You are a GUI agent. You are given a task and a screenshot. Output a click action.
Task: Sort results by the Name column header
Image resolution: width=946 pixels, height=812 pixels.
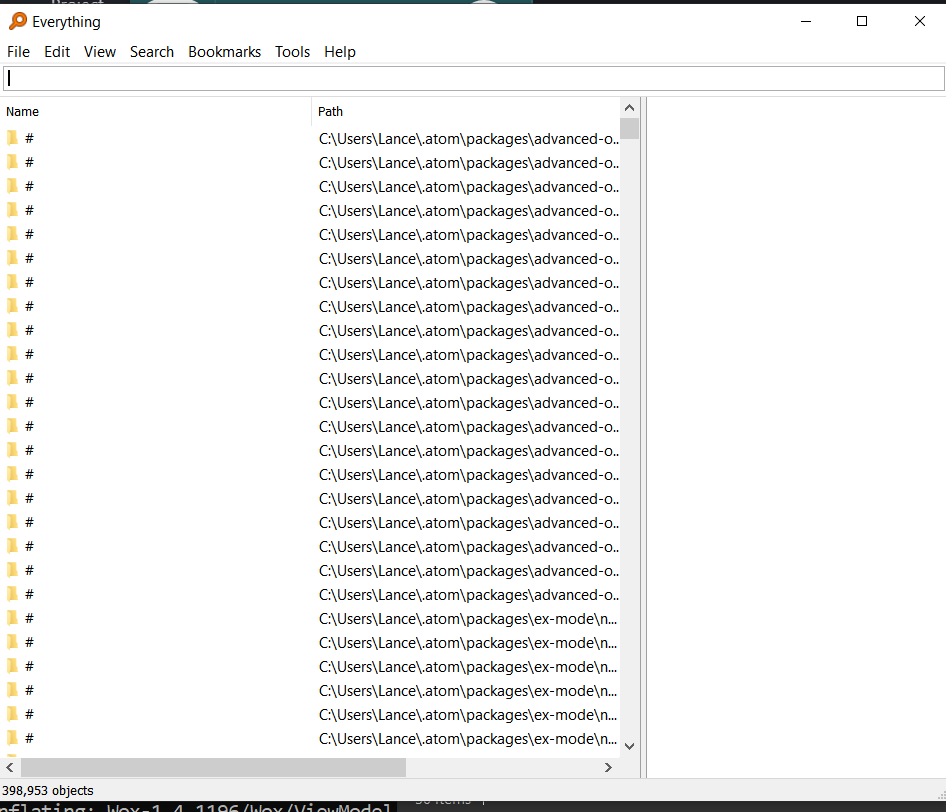22,111
